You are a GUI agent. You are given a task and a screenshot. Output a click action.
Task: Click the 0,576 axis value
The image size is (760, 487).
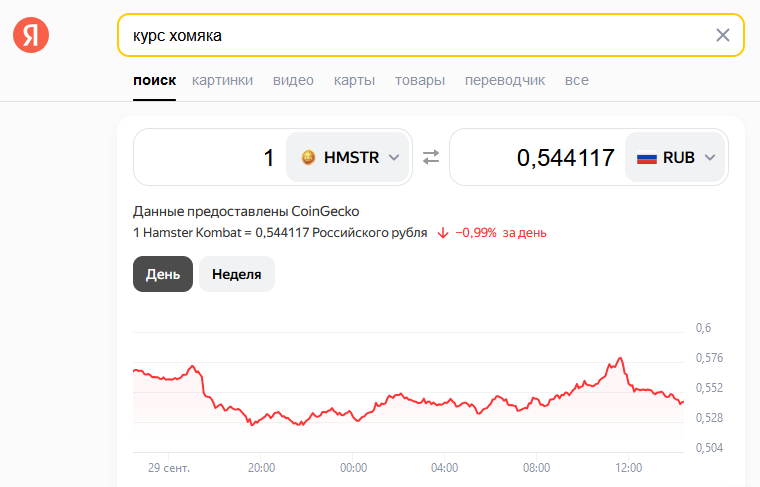point(709,358)
